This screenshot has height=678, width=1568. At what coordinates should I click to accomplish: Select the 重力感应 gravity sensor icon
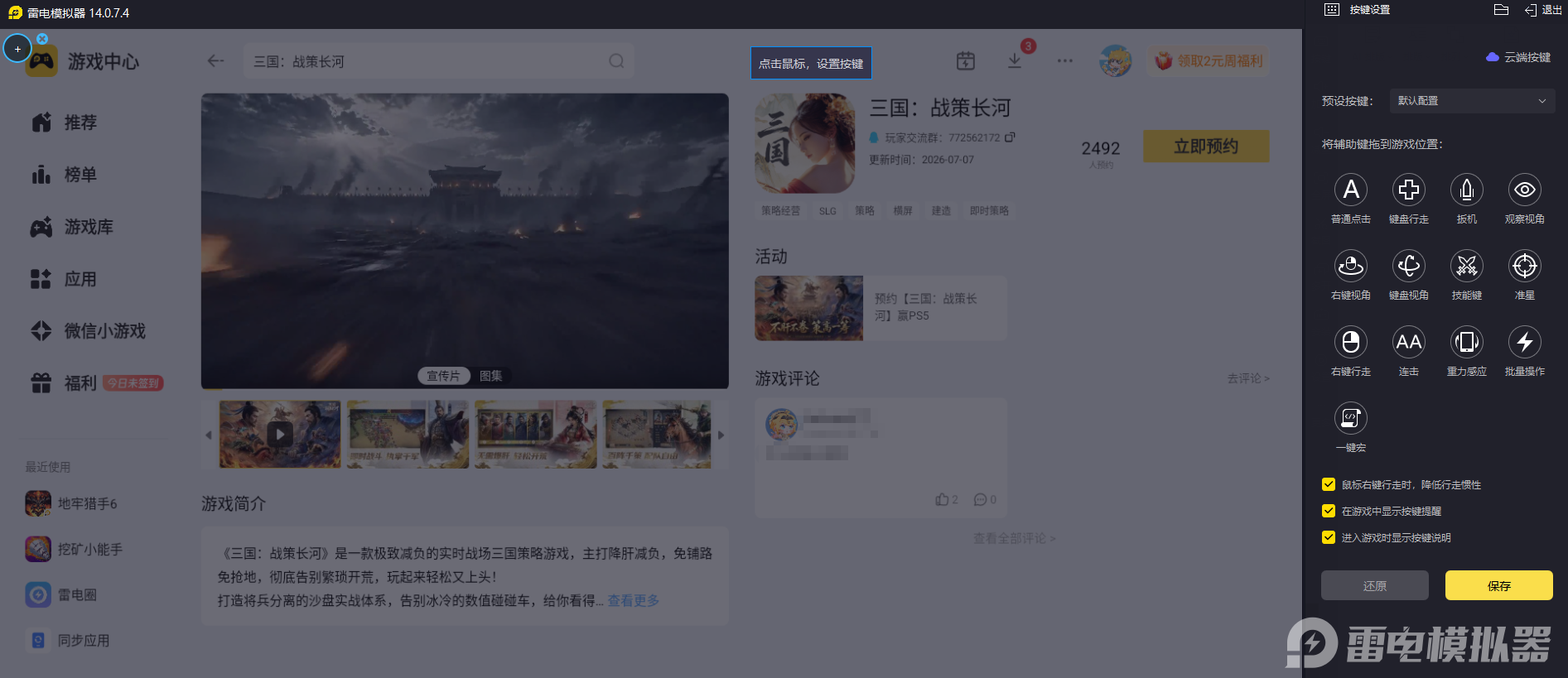(1467, 342)
